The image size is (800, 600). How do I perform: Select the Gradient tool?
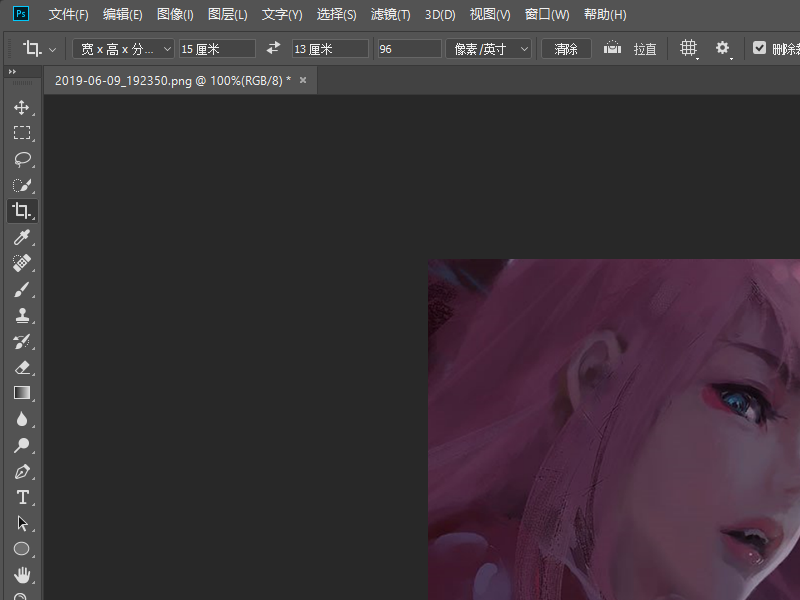click(x=21, y=393)
